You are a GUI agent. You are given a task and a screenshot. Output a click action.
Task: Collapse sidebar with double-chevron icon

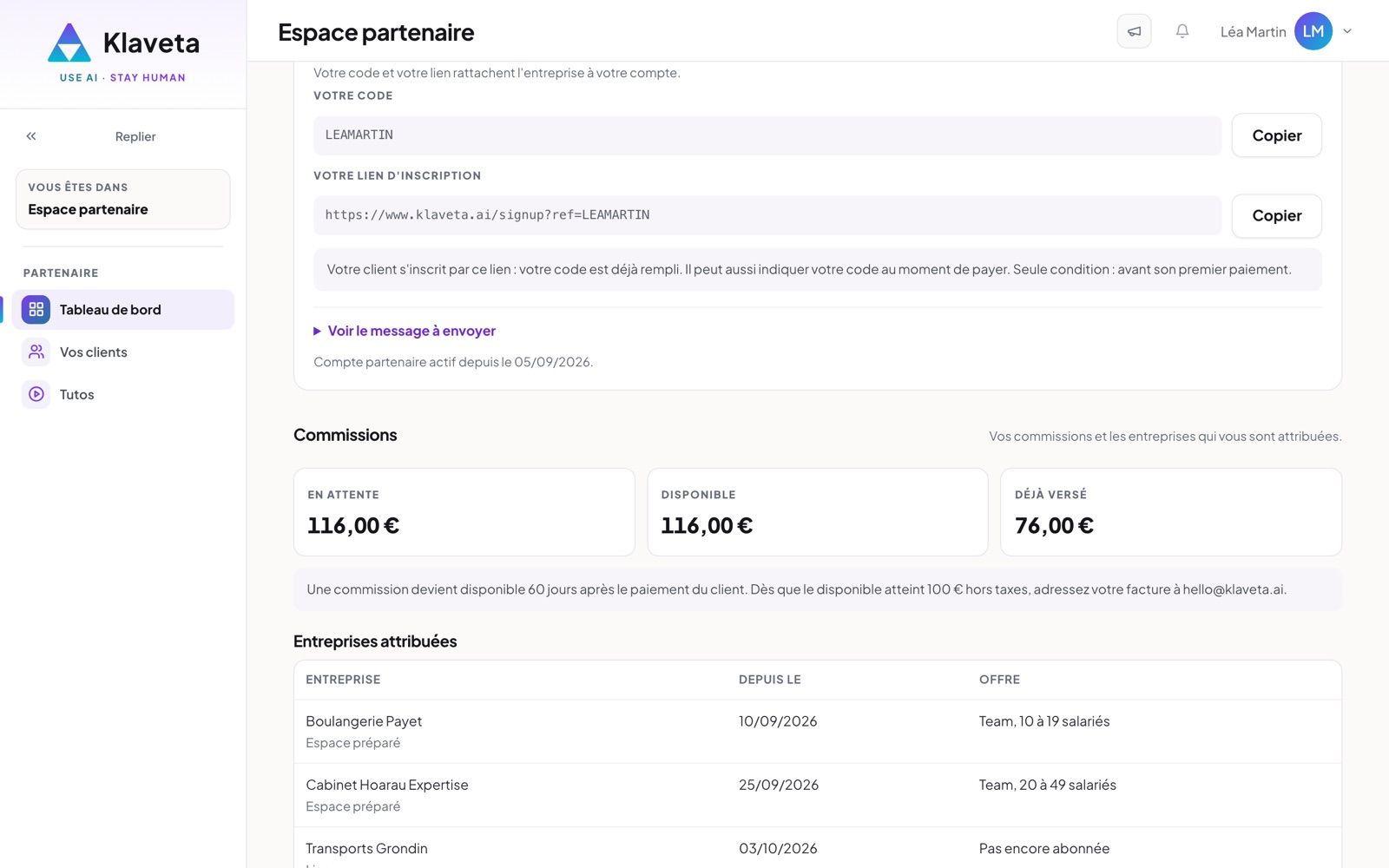pyautogui.click(x=31, y=136)
